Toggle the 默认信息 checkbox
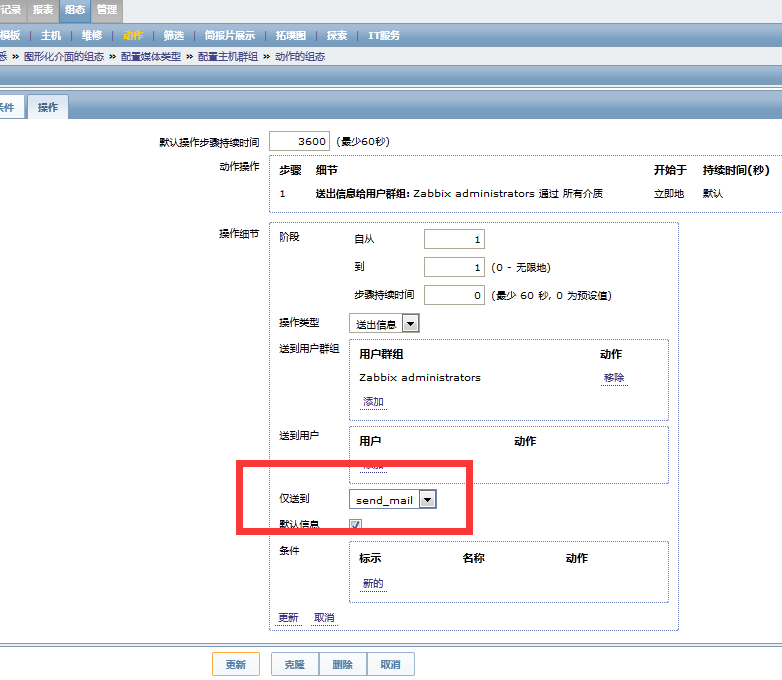Image resolution: width=782 pixels, height=680 pixels. [355, 525]
